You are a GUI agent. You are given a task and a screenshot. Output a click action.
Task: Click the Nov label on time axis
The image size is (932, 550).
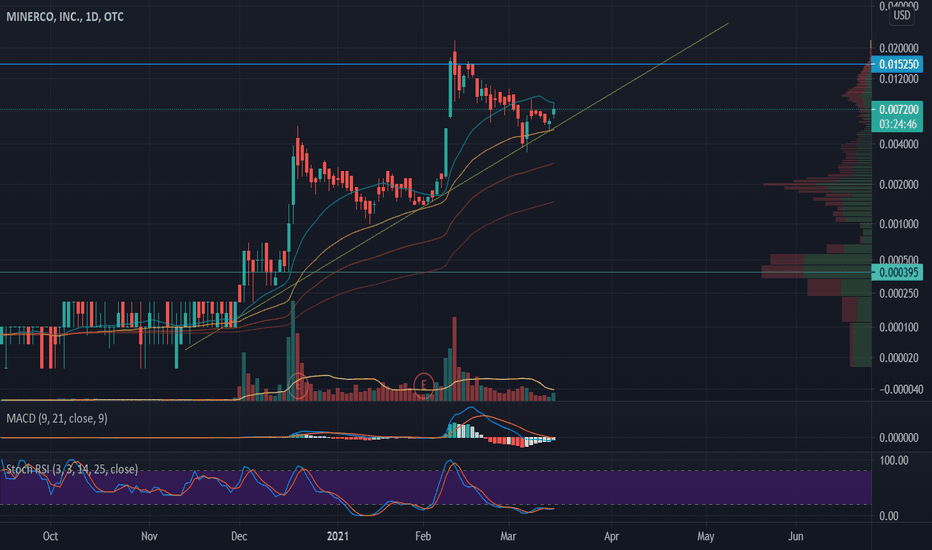point(149,536)
